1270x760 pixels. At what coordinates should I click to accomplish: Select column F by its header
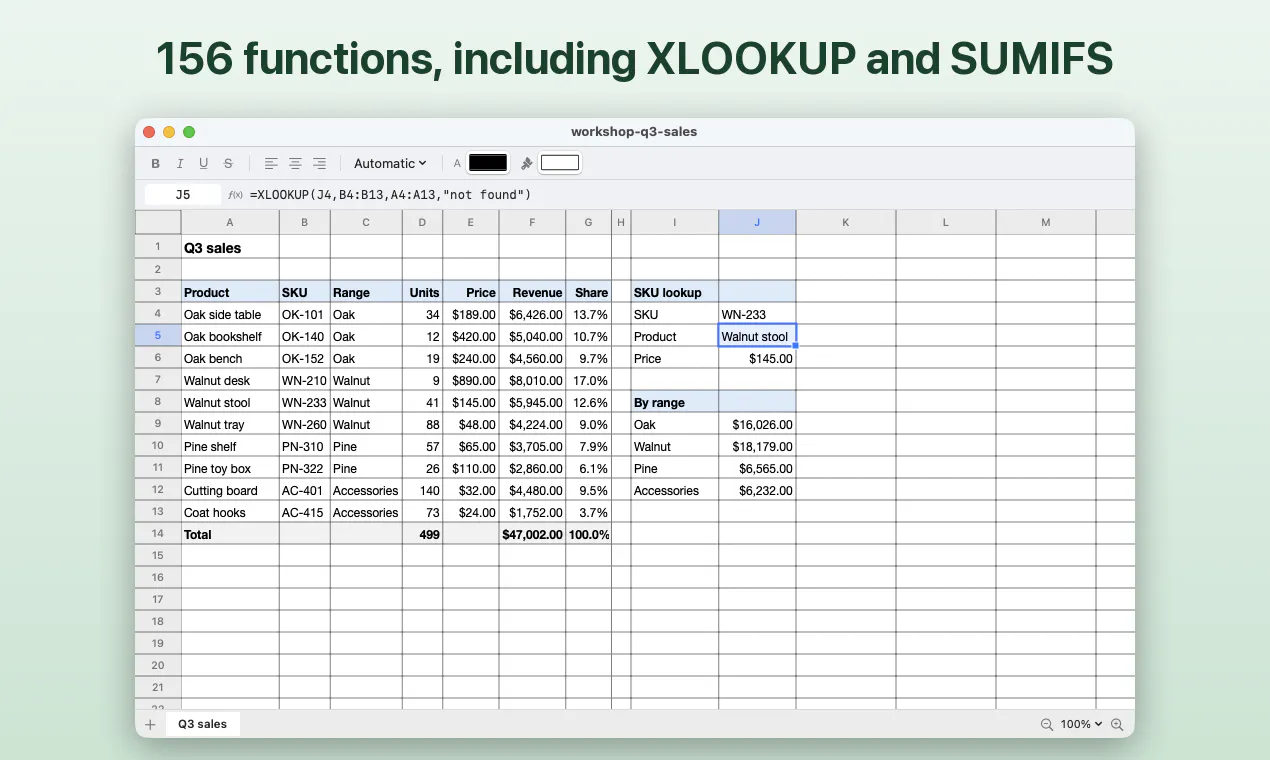[532, 222]
